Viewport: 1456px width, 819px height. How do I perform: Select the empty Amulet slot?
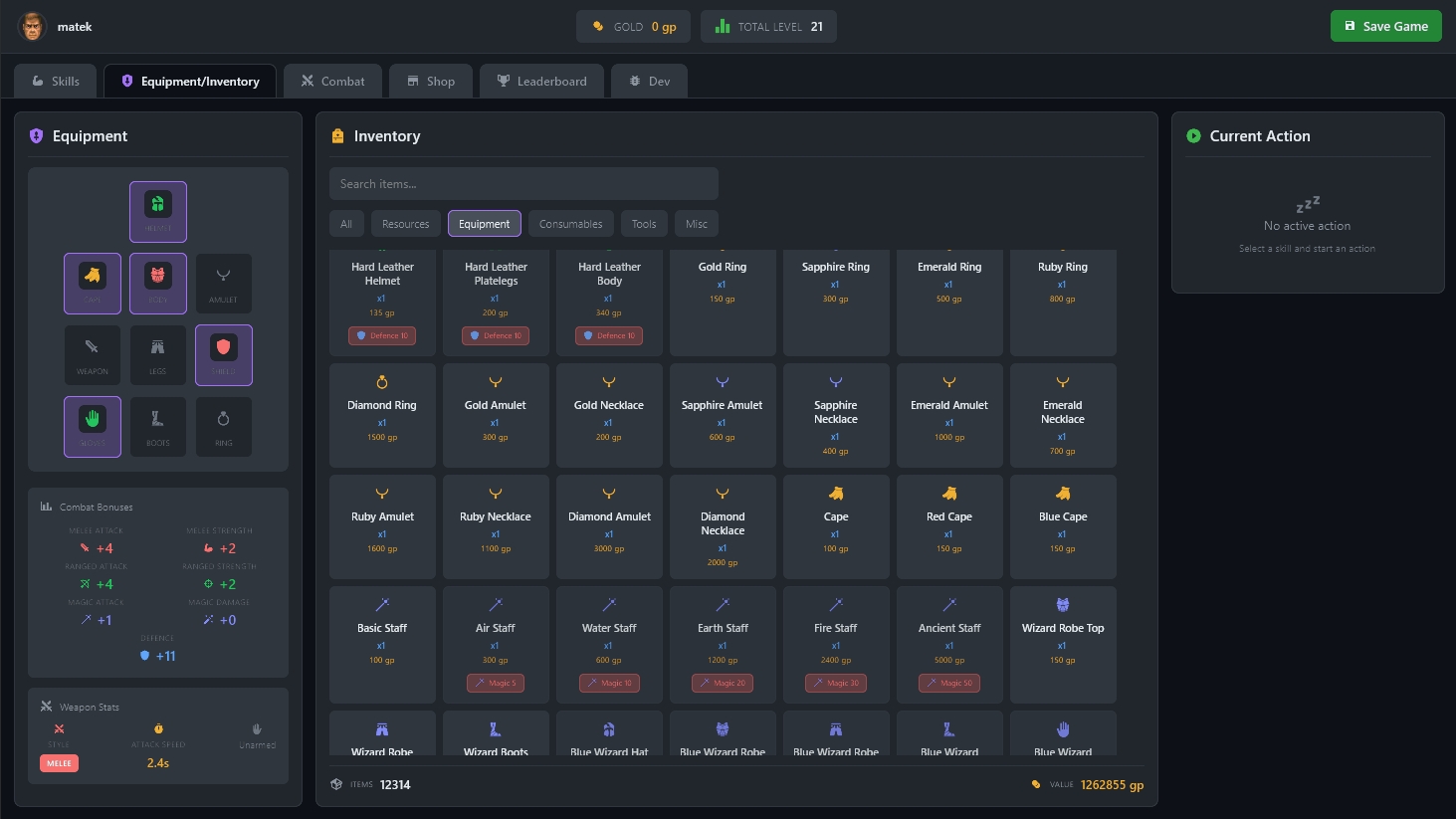coord(223,283)
